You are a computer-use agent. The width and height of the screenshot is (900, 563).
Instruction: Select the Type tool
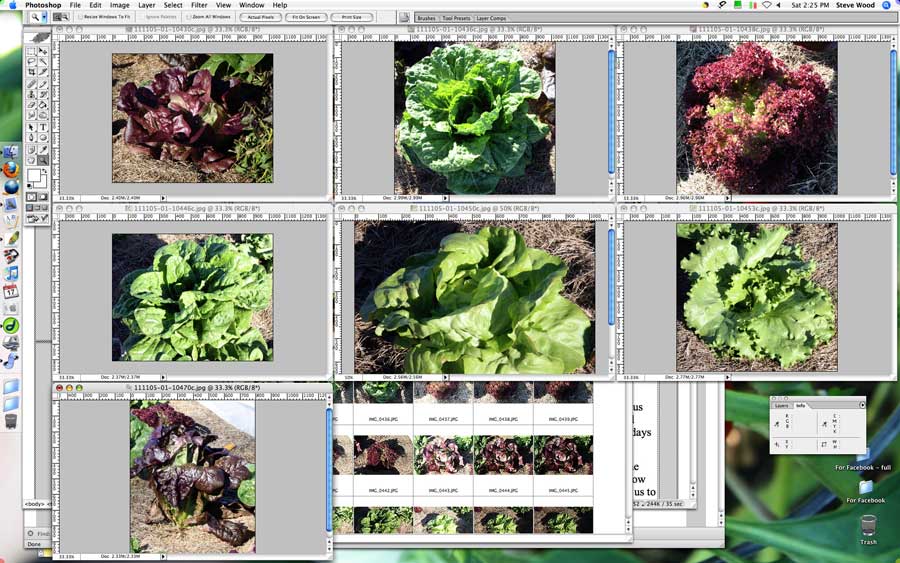[x=43, y=127]
